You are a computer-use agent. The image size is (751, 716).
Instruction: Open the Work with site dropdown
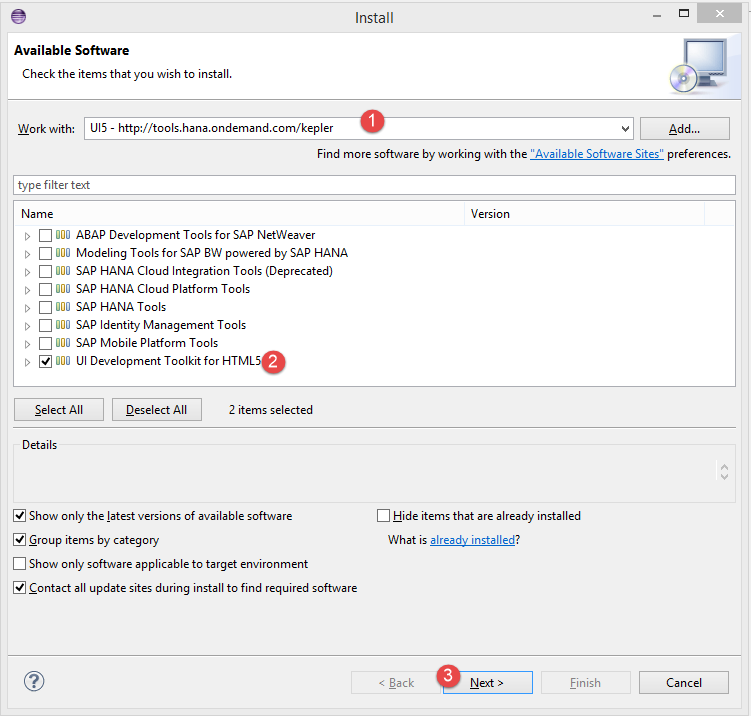click(x=626, y=128)
